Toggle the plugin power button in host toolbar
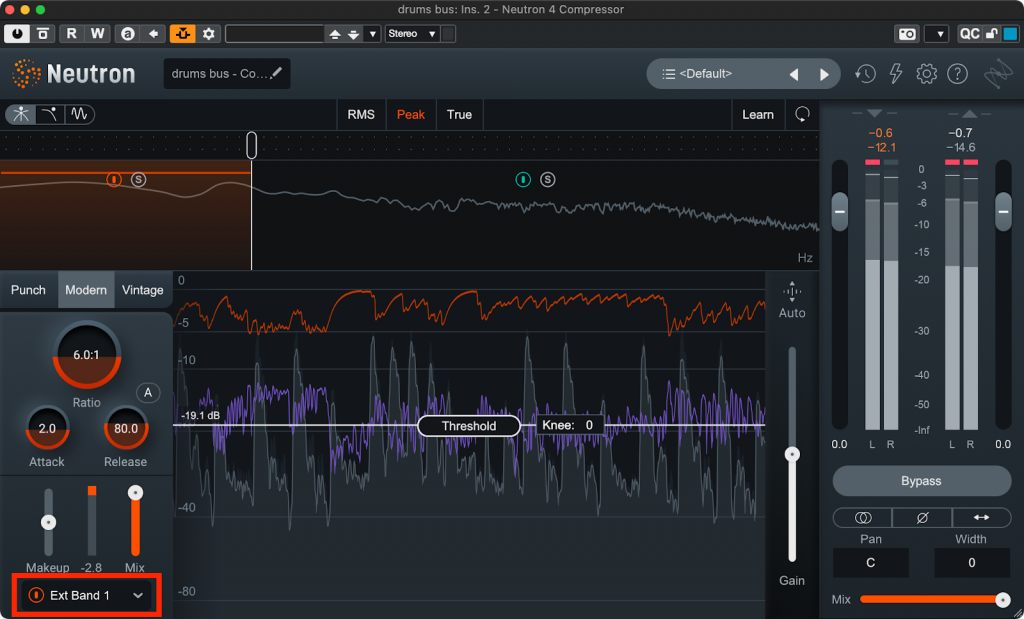Image resolution: width=1024 pixels, height=619 pixels. (17, 34)
